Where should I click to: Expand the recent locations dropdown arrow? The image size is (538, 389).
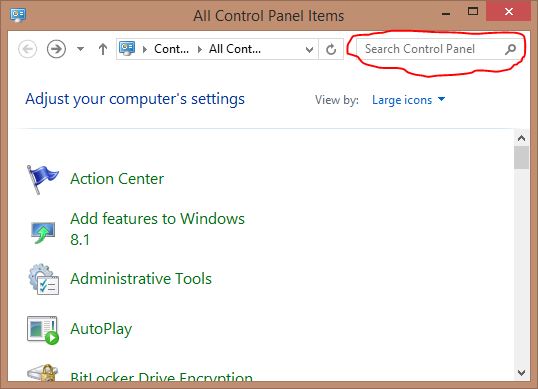[x=80, y=49]
